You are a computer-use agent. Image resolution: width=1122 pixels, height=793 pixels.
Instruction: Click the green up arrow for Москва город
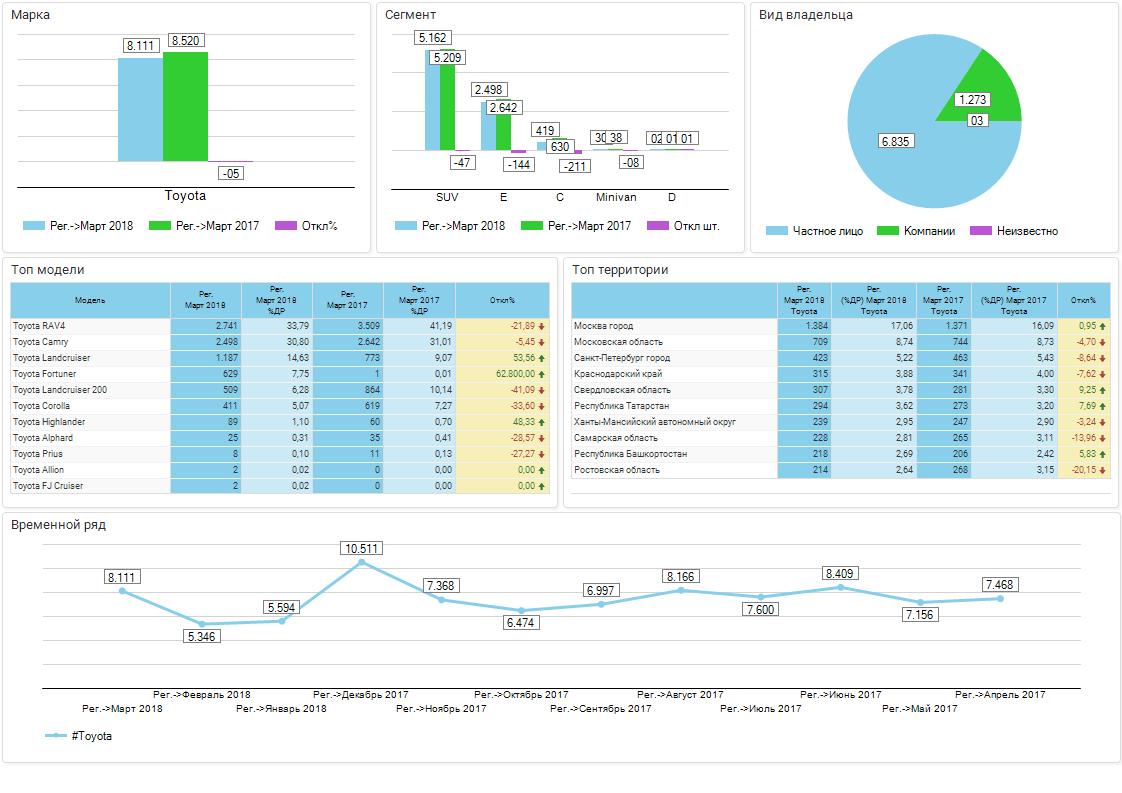(1103, 326)
